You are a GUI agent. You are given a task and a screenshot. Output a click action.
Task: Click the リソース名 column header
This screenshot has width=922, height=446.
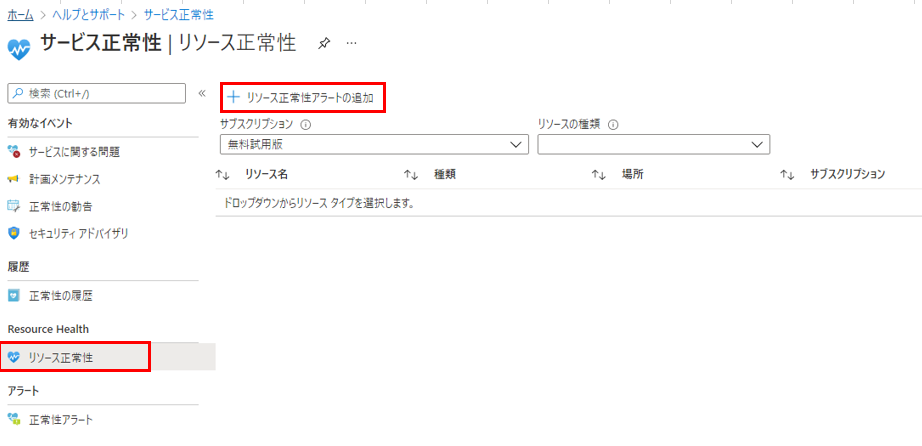tap(266, 174)
